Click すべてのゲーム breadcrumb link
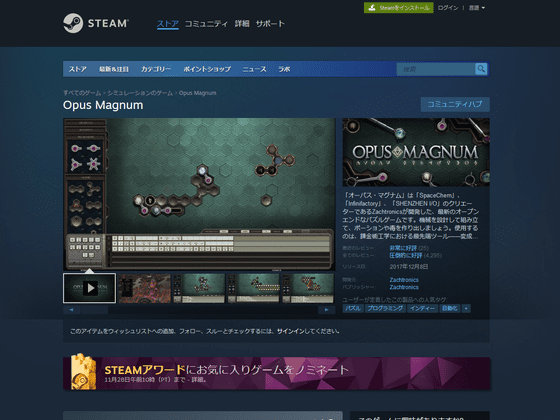Image resolution: width=560 pixels, height=420 pixels. tap(82, 93)
